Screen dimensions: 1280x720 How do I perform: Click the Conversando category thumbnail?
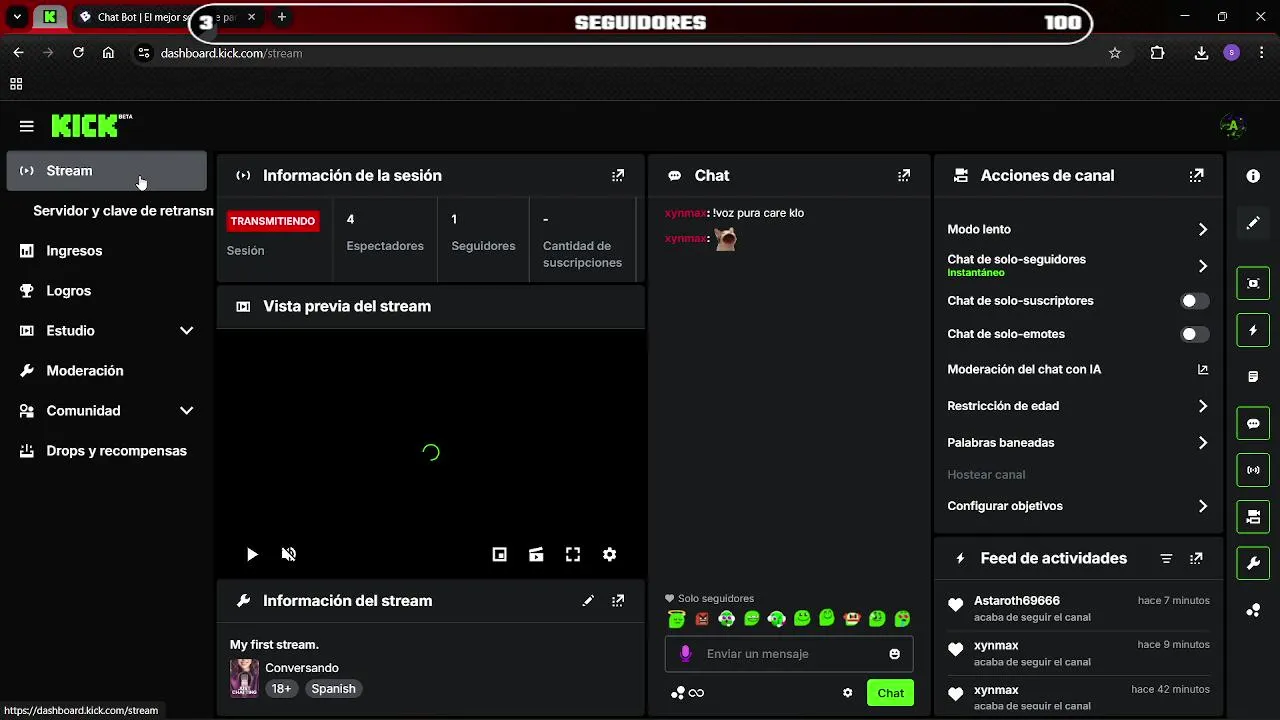244,678
